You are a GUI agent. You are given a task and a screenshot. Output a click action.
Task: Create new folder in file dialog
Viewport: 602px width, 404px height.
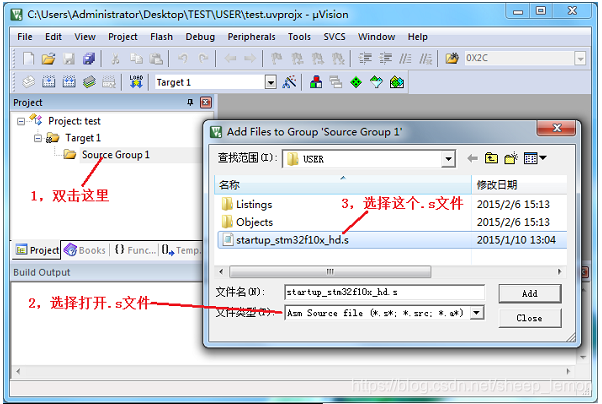[511, 158]
